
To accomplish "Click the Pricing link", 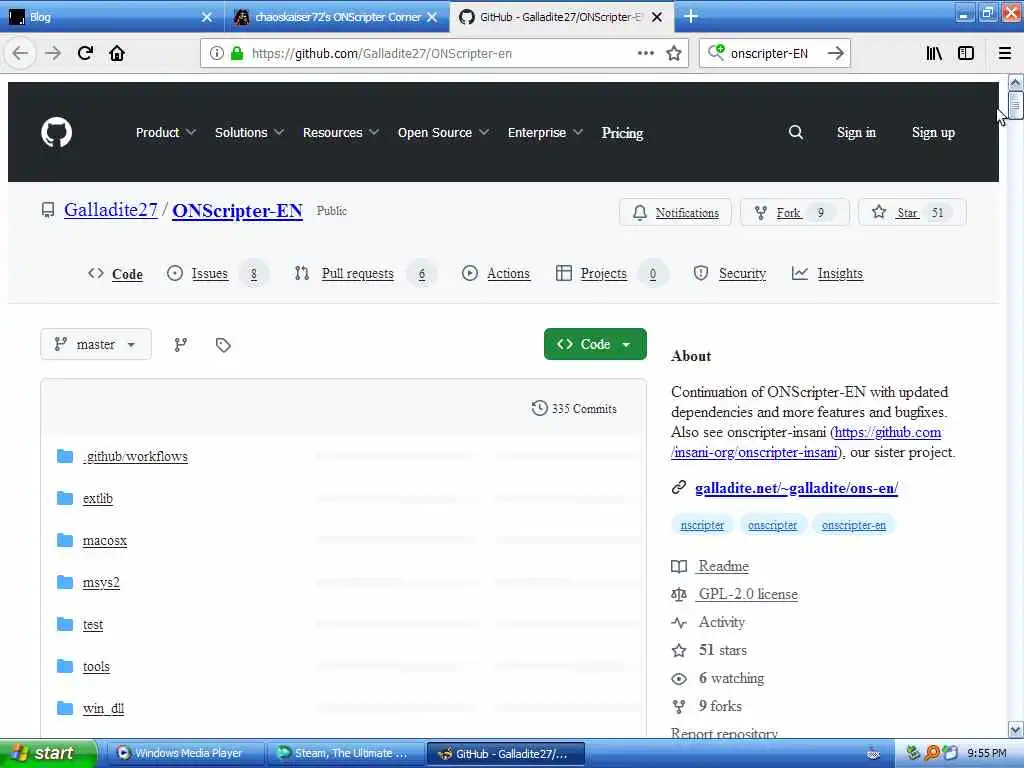I will point(622,133).
